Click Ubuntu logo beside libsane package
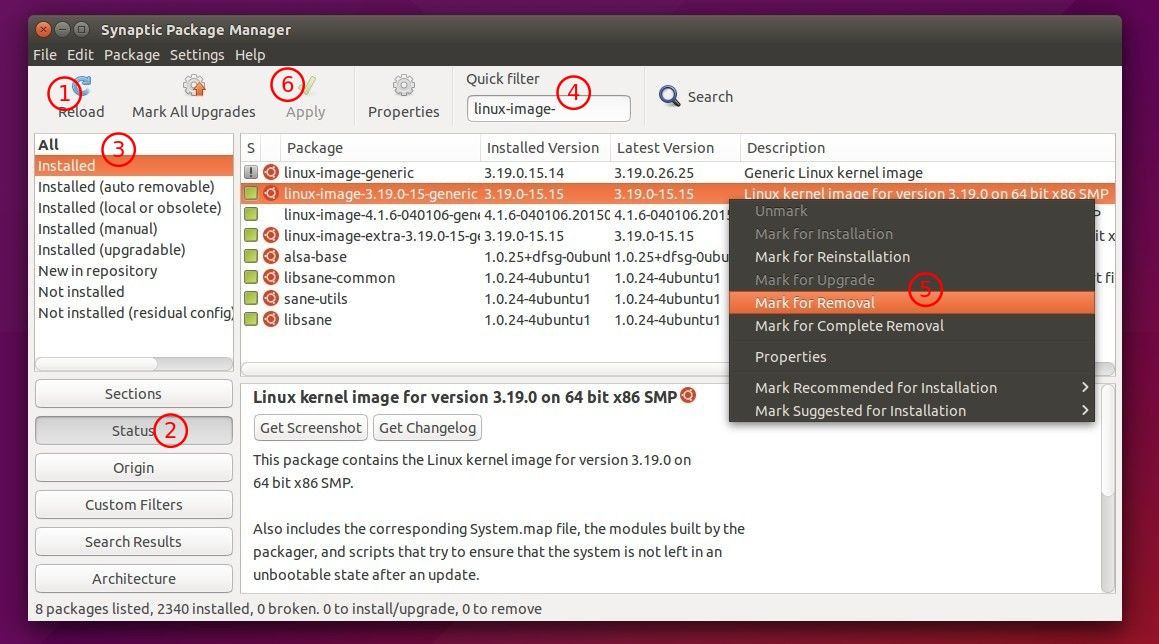This screenshot has width=1159, height=644. click(x=271, y=319)
